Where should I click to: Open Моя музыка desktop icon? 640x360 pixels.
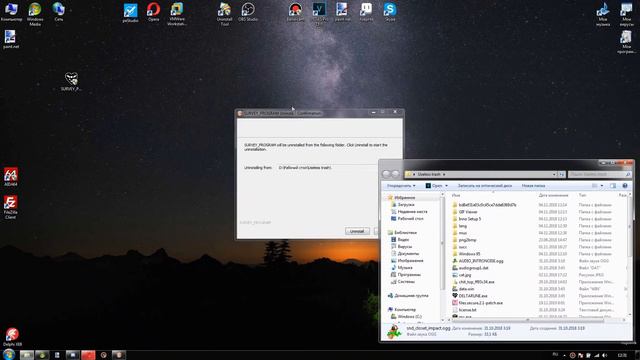tap(603, 14)
